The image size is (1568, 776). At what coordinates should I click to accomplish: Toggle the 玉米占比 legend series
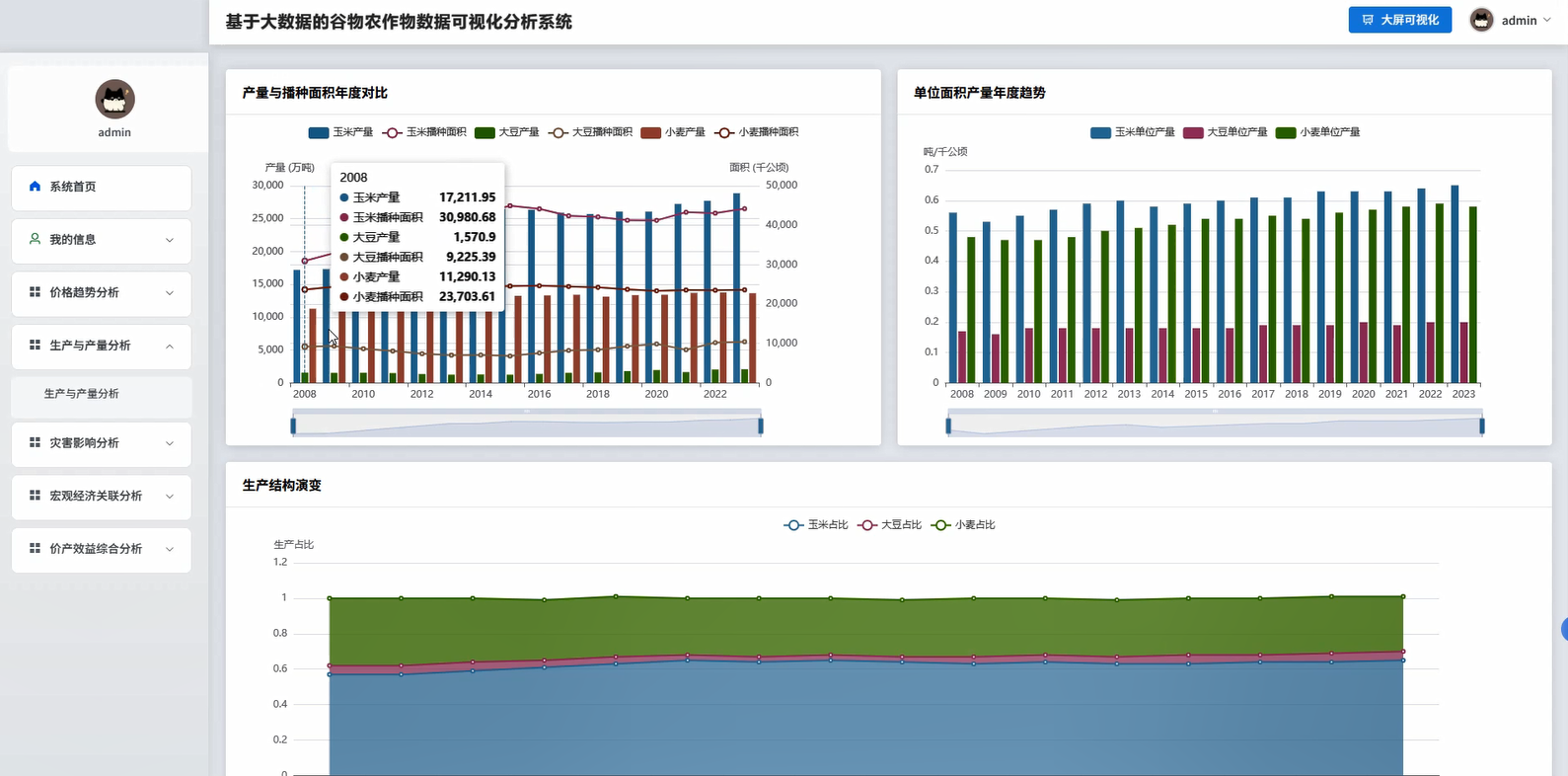pyautogui.click(x=816, y=525)
